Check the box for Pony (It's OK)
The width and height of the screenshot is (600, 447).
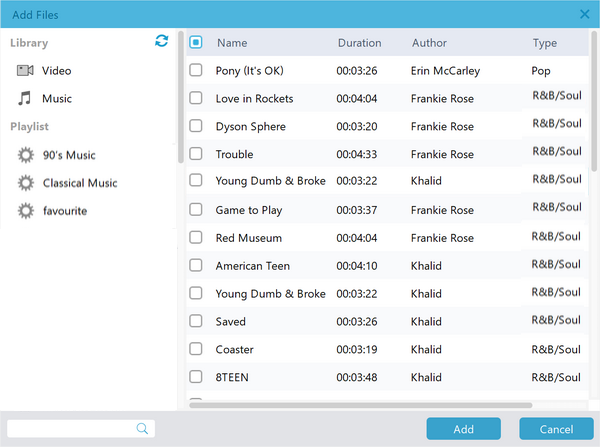click(196, 71)
